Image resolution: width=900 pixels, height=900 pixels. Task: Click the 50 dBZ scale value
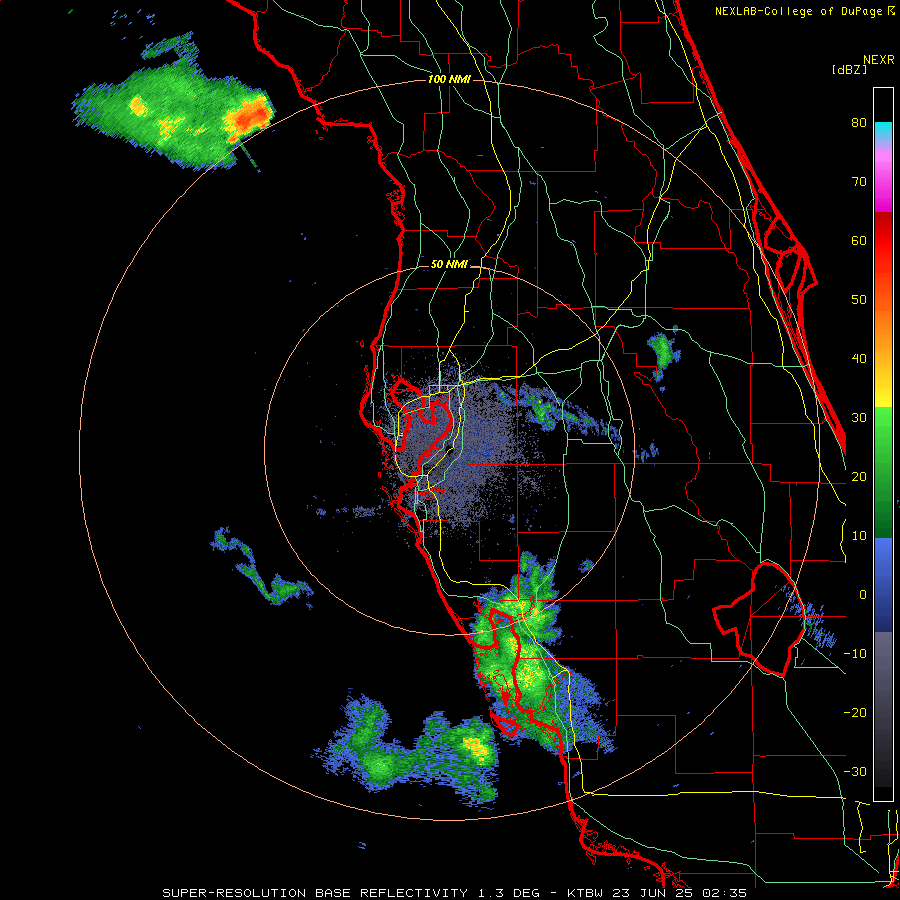(859, 300)
